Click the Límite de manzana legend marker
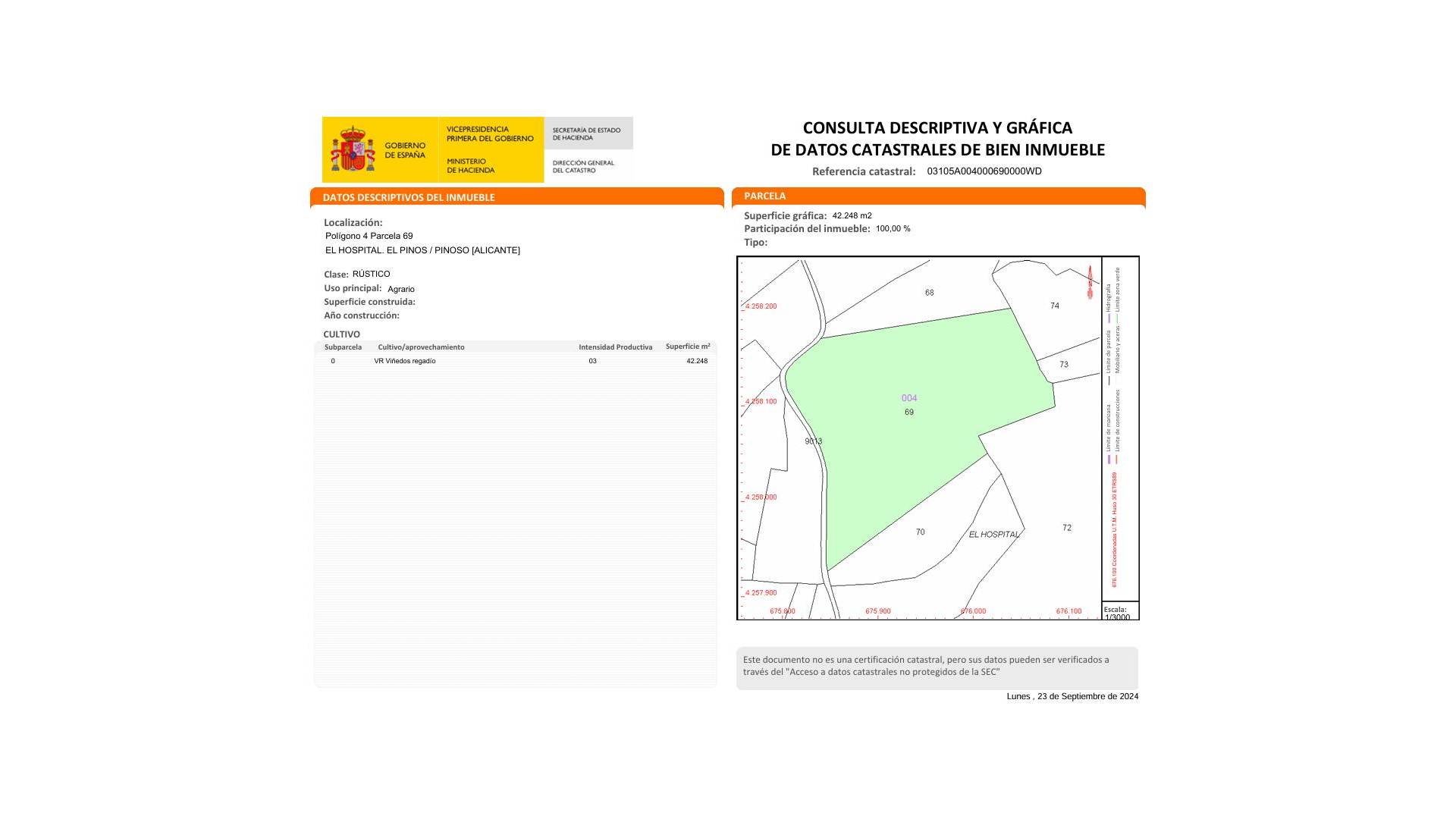The height and width of the screenshot is (819, 1456). click(x=1109, y=459)
